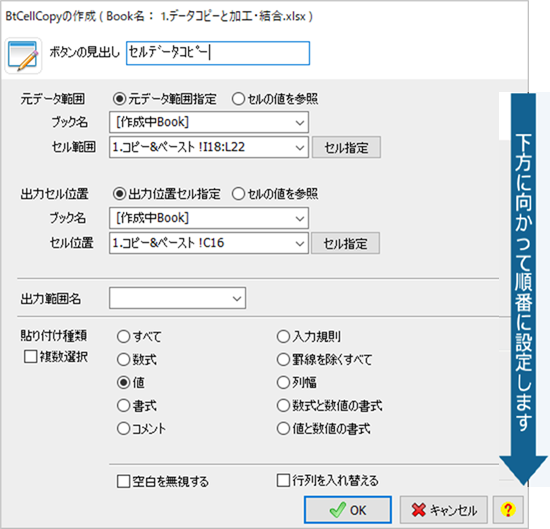Enable 行列を入れ替える checkbox
The height and width of the screenshot is (529, 550).
pyautogui.click(x=283, y=480)
